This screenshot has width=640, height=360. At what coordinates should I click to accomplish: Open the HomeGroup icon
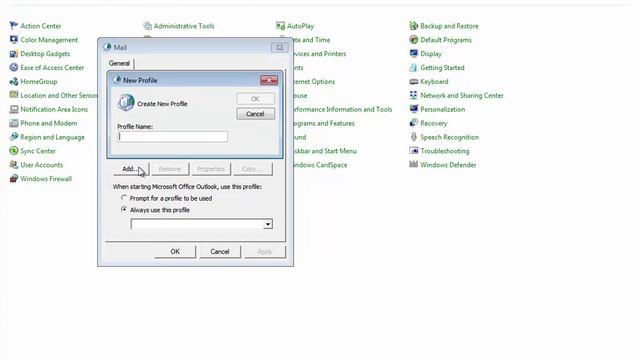pyautogui.click(x=13, y=81)
